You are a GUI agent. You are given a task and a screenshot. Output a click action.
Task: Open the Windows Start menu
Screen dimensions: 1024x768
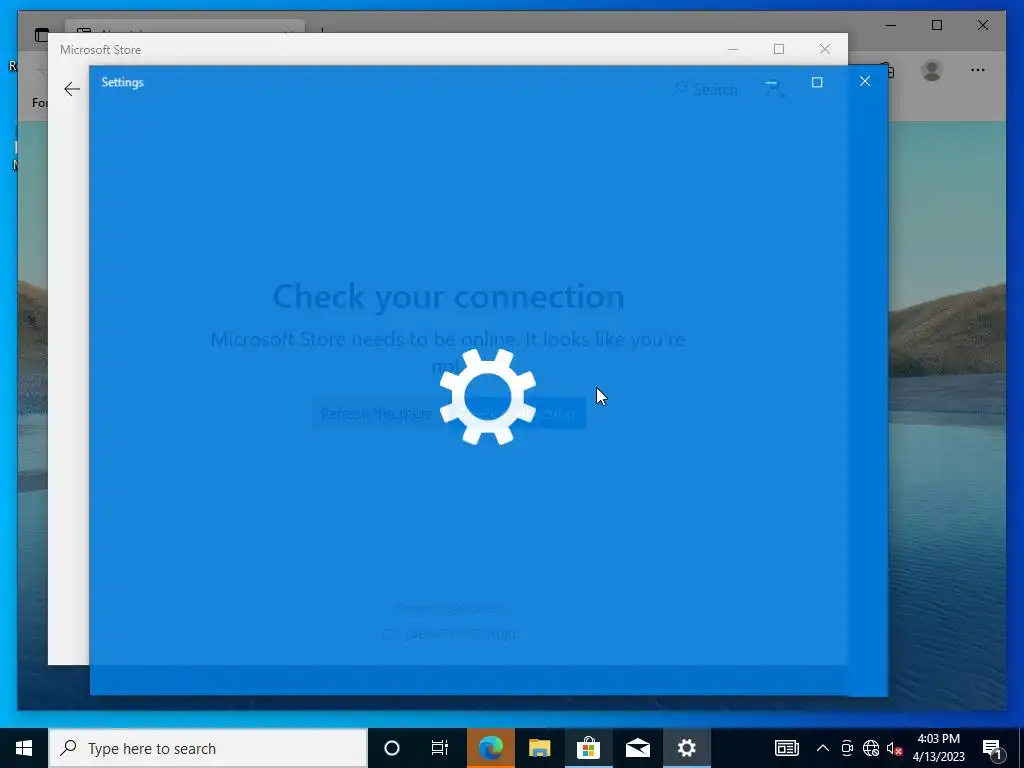pos(24,748)
